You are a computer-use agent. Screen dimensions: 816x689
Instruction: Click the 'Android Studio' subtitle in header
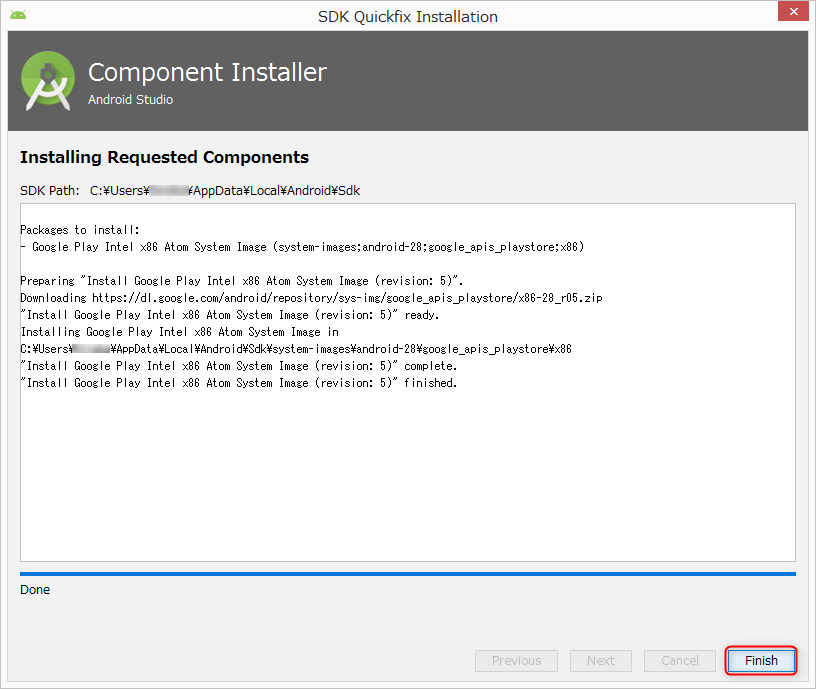click(x=130, y=99)
